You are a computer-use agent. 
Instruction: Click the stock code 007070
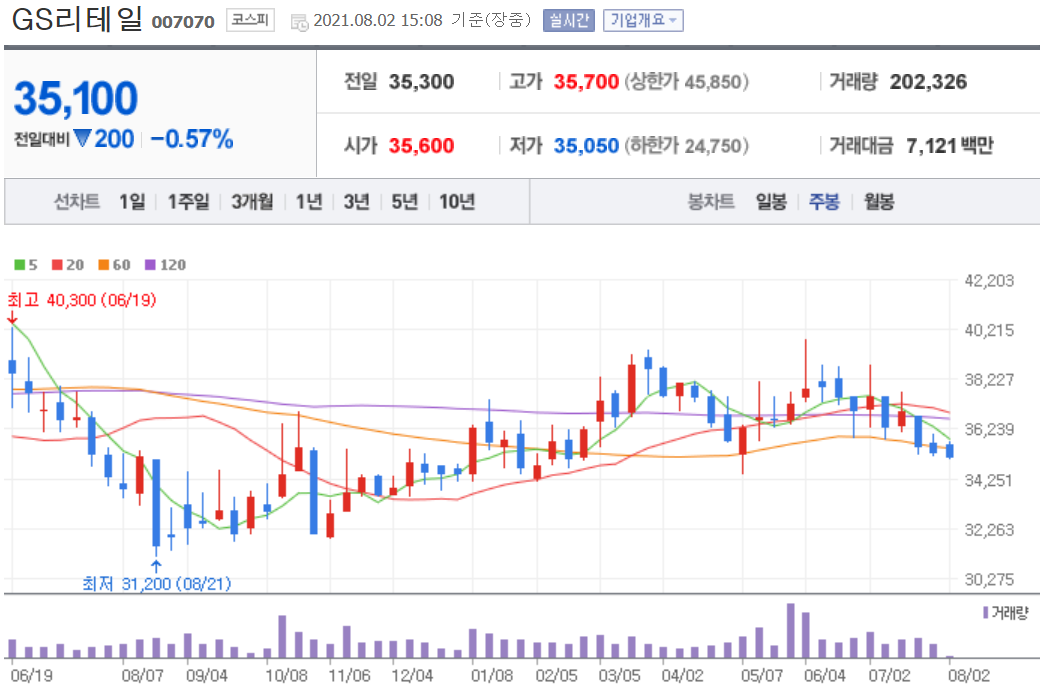(183, 22)
